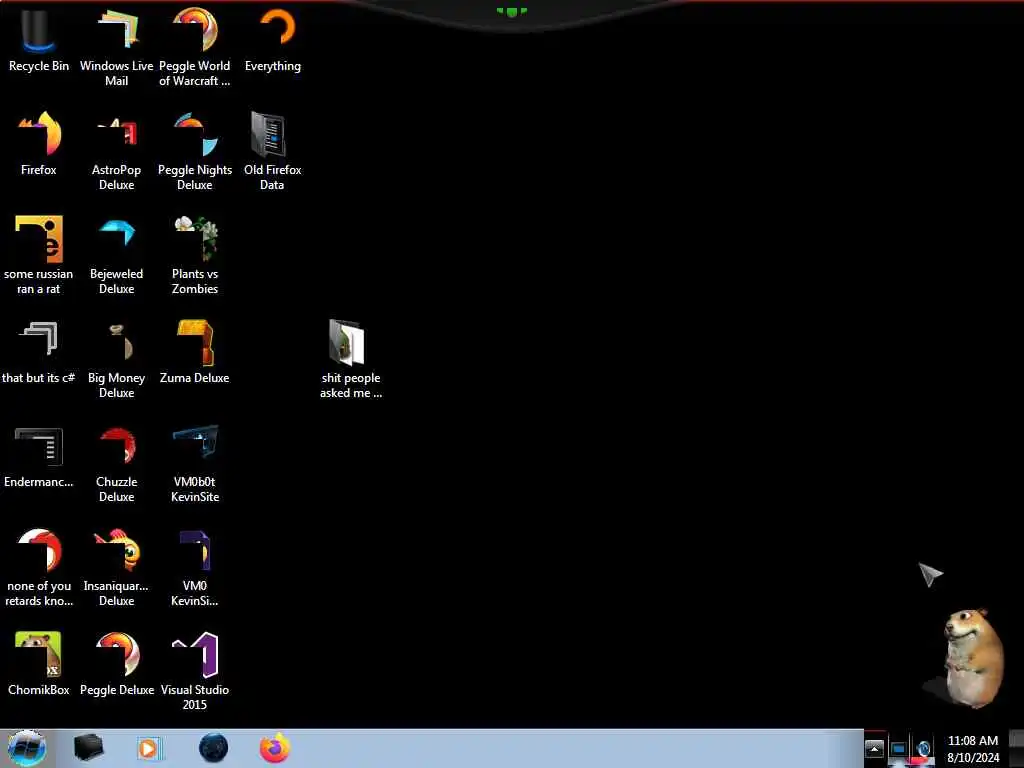Screen dimensions: 1024x768
Task: Select the Firefox desktop shortcut
Action: pyautogui.click(x=39, y=143)
